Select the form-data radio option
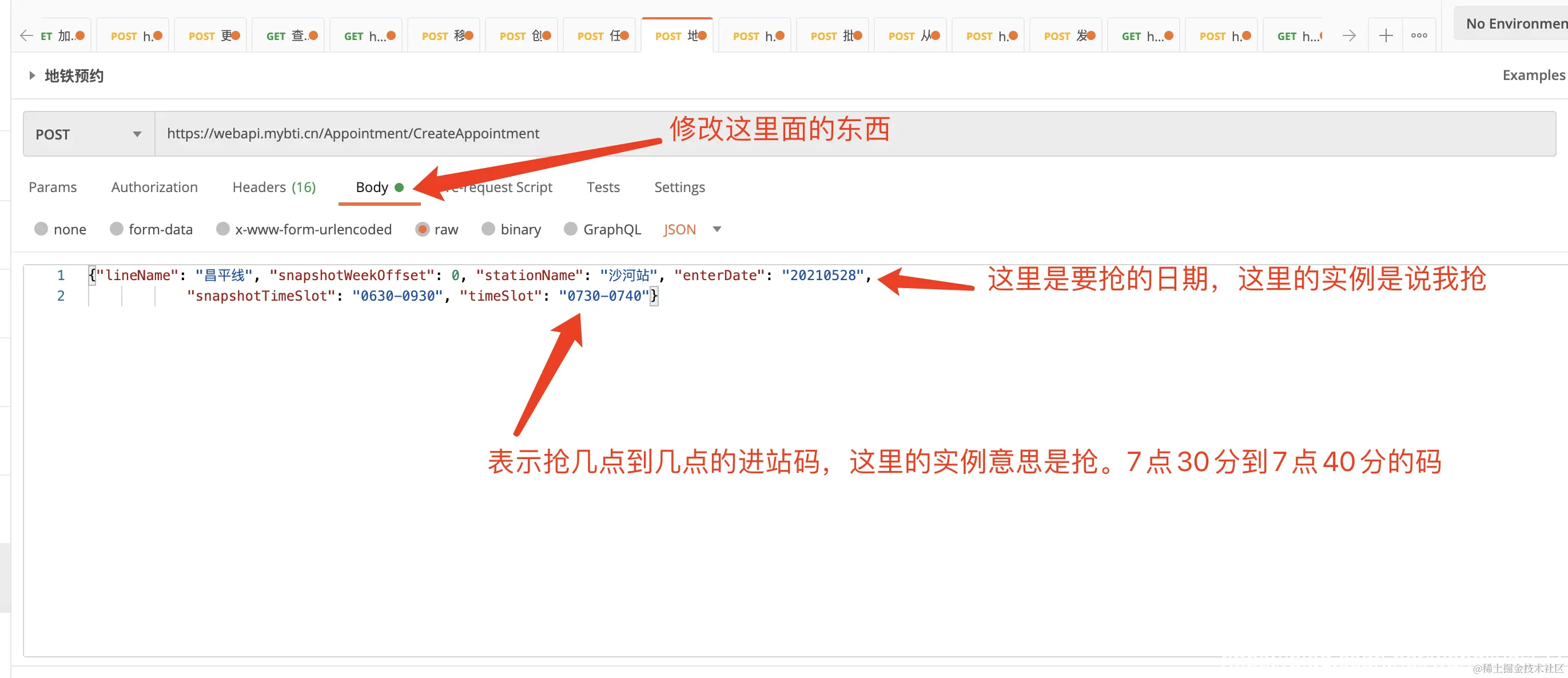Screen dimensions: 1568x678 coord(116,229)
